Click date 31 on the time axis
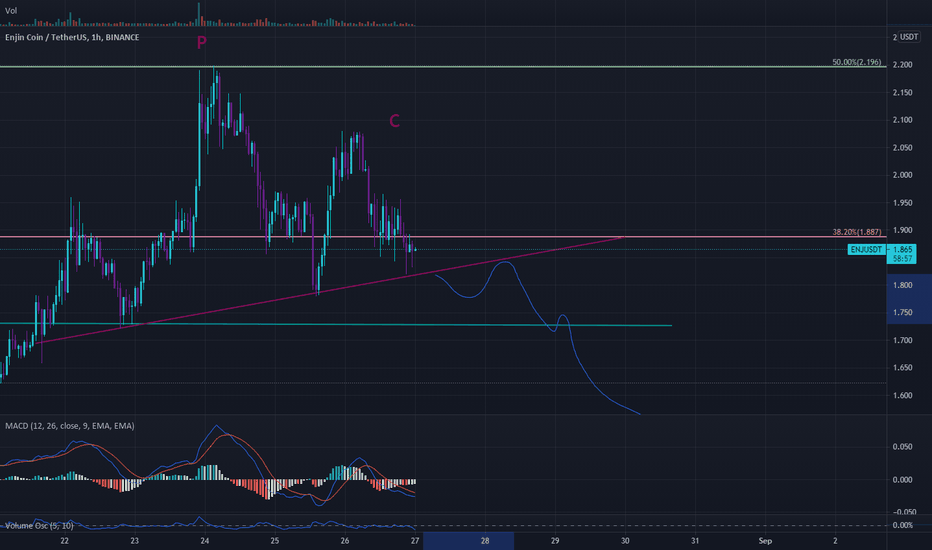The width and height of the screenshot is (932, 550). click(695, 541)
